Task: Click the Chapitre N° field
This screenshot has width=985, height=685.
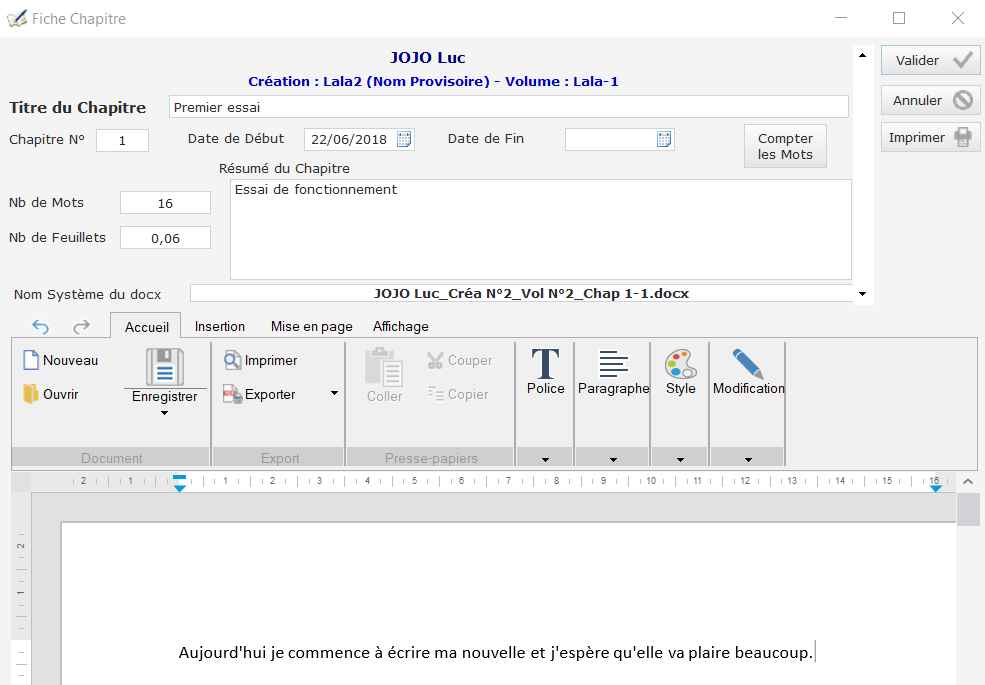Action: (122, 140)
